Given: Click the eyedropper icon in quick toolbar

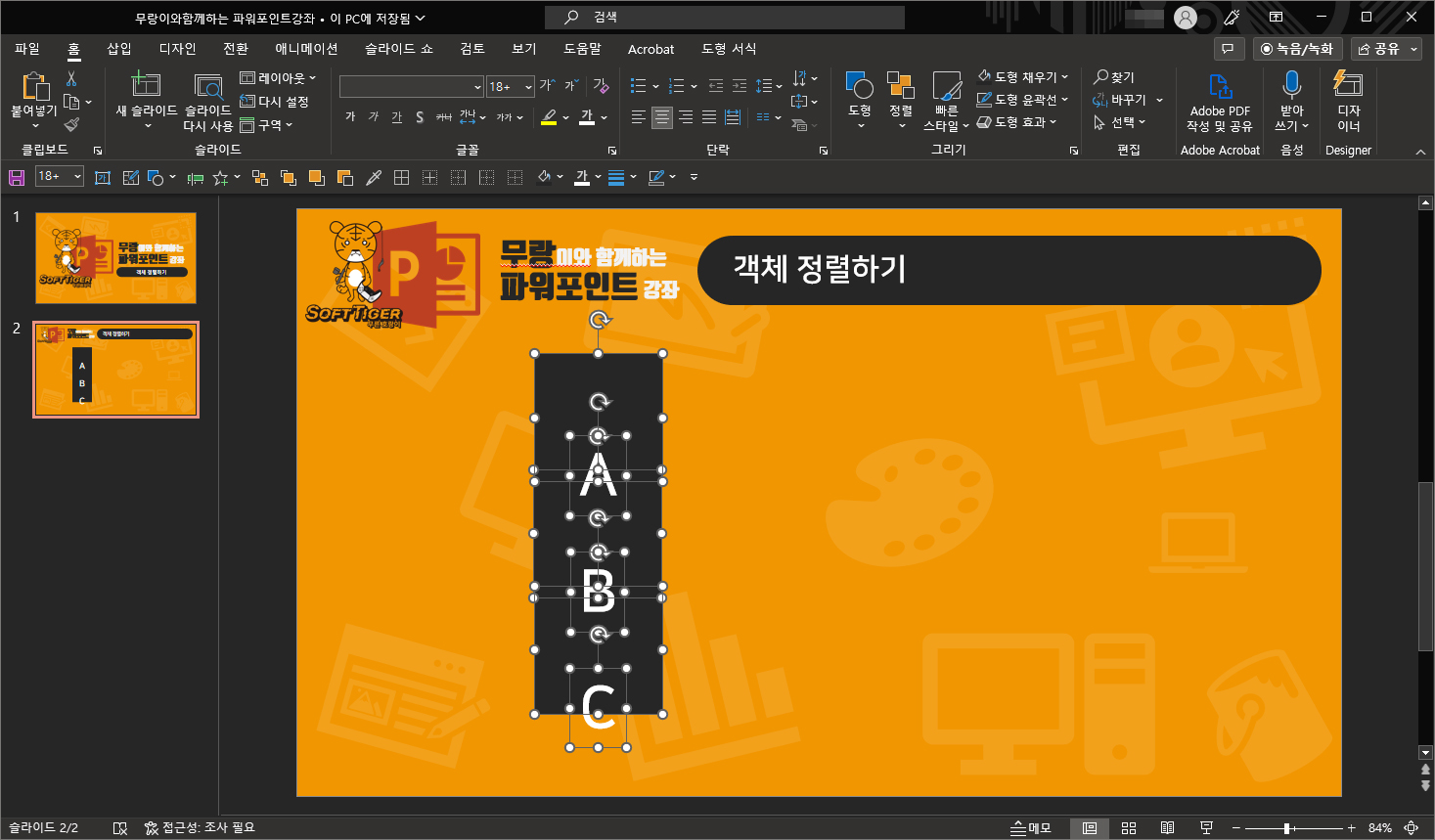Looking at the screenshot, I should pos(374,177).
